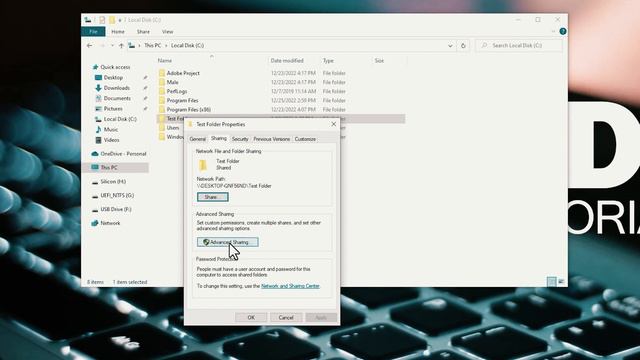Viewport: 640px width, 360px height.
Task: Select the Adobe Project folder
Action: click(x=183, y=73)
